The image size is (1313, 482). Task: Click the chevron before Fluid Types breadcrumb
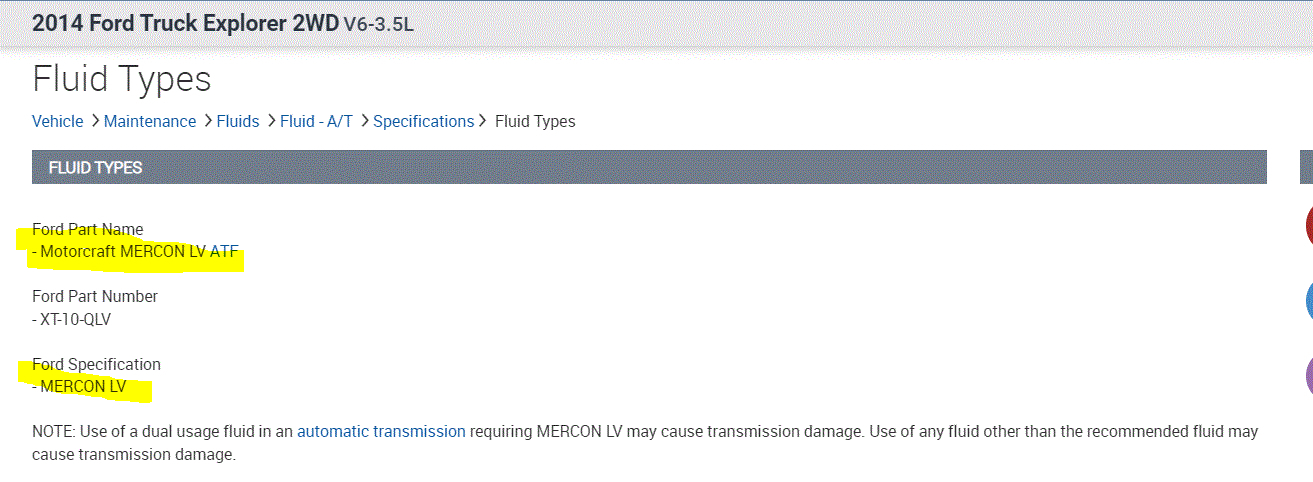click(x=485, y=121)
